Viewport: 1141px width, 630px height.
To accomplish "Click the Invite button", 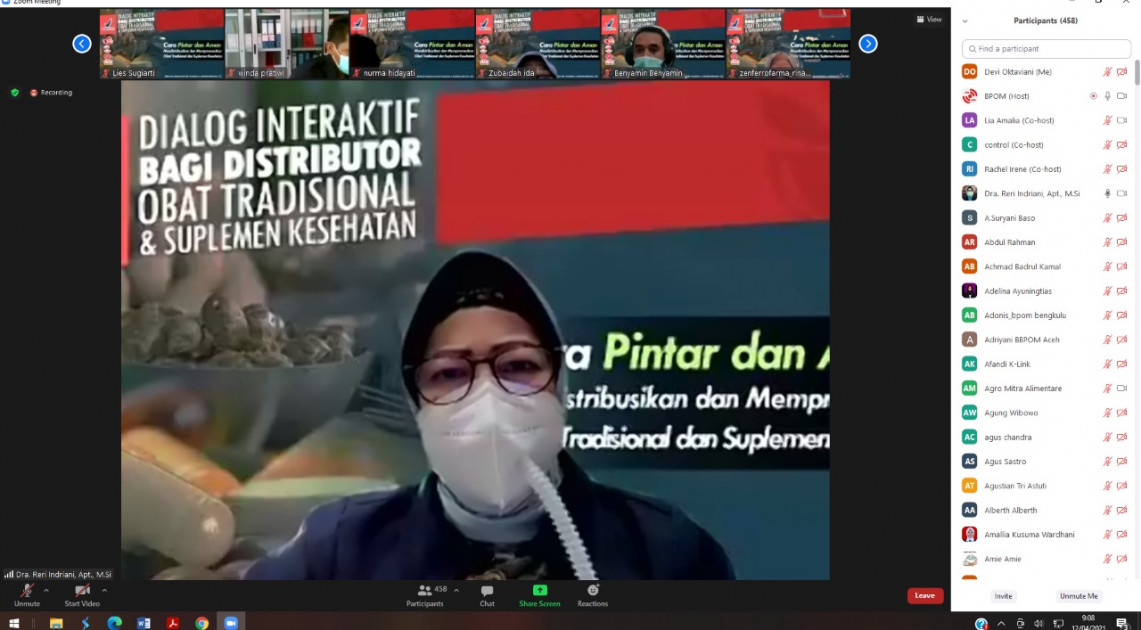I will click(1003, 596).
